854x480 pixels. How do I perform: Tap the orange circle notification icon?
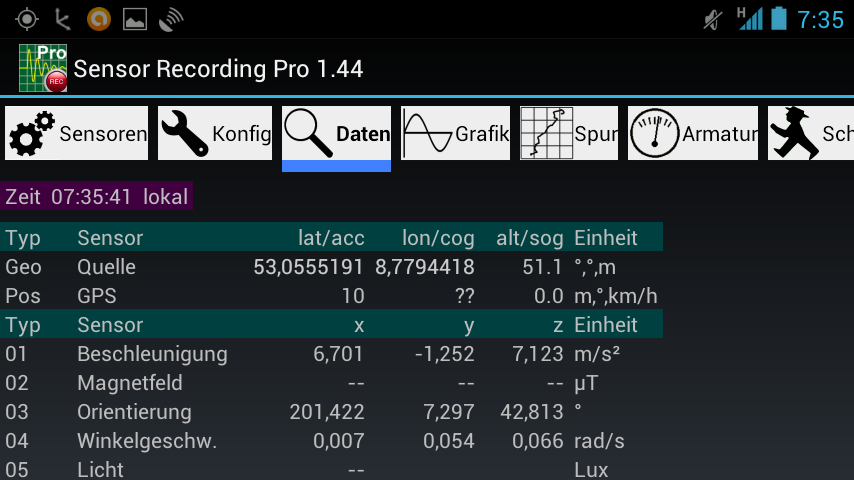tap(99, 20)
